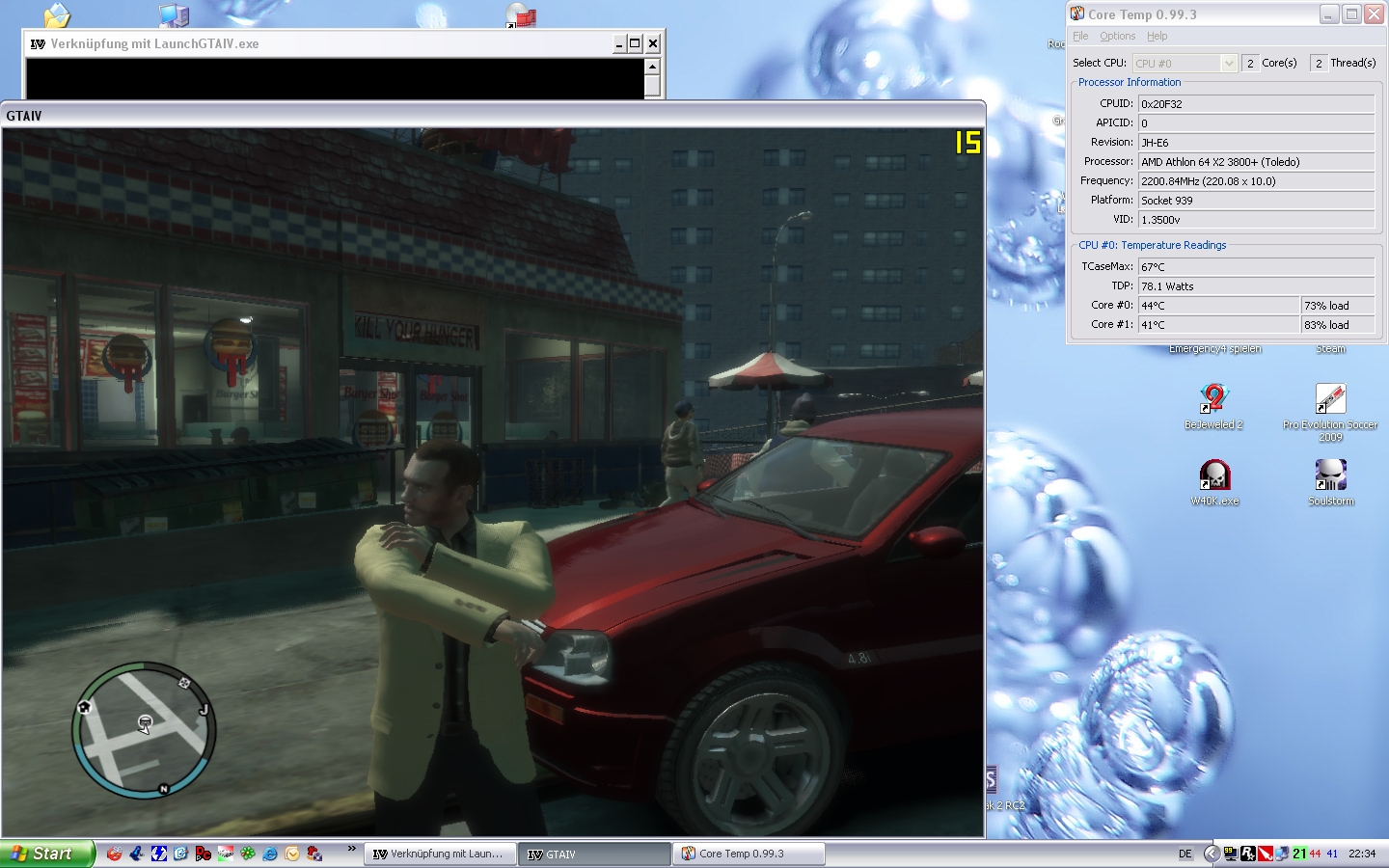The height and width of the screenshot is (868, 1389).
Task: Select Core #1 temperature 41°C
Action: coord(1218,325)
